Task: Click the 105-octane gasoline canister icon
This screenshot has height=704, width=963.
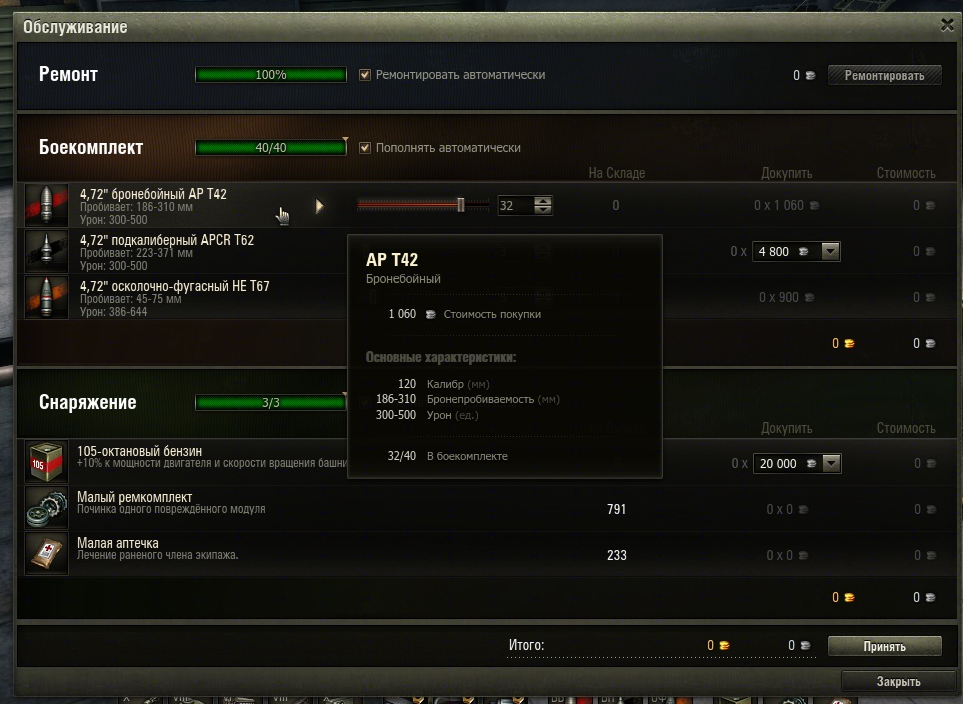Action: 46,461
